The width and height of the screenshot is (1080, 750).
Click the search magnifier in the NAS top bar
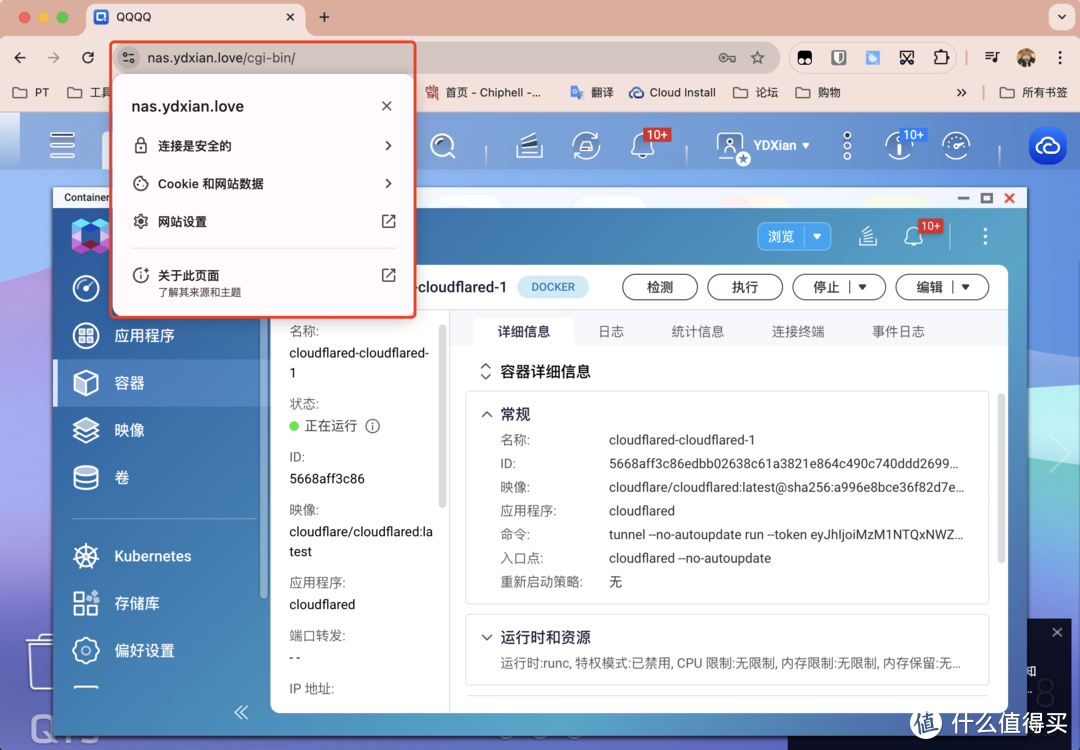pyautogui.click(x=443, y=145)
